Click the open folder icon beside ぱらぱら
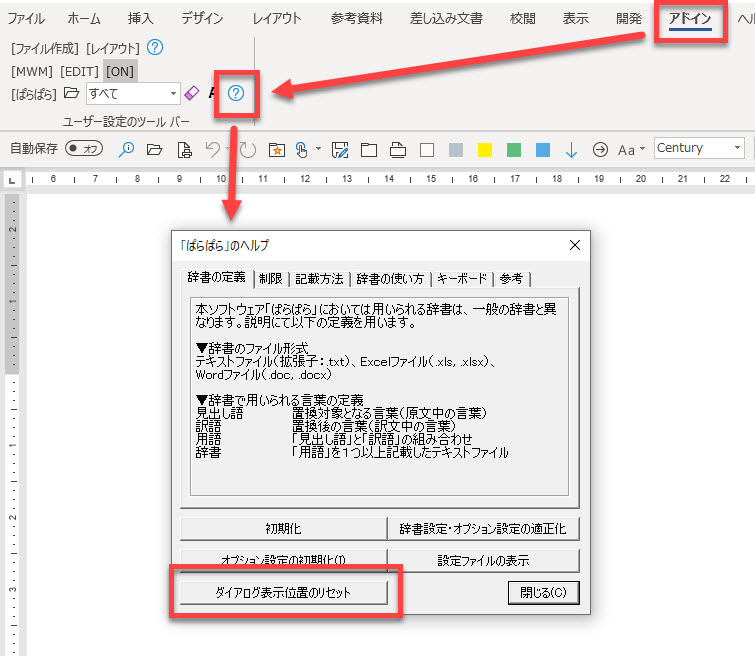This screenshot has width=755, height=656. 71,93
